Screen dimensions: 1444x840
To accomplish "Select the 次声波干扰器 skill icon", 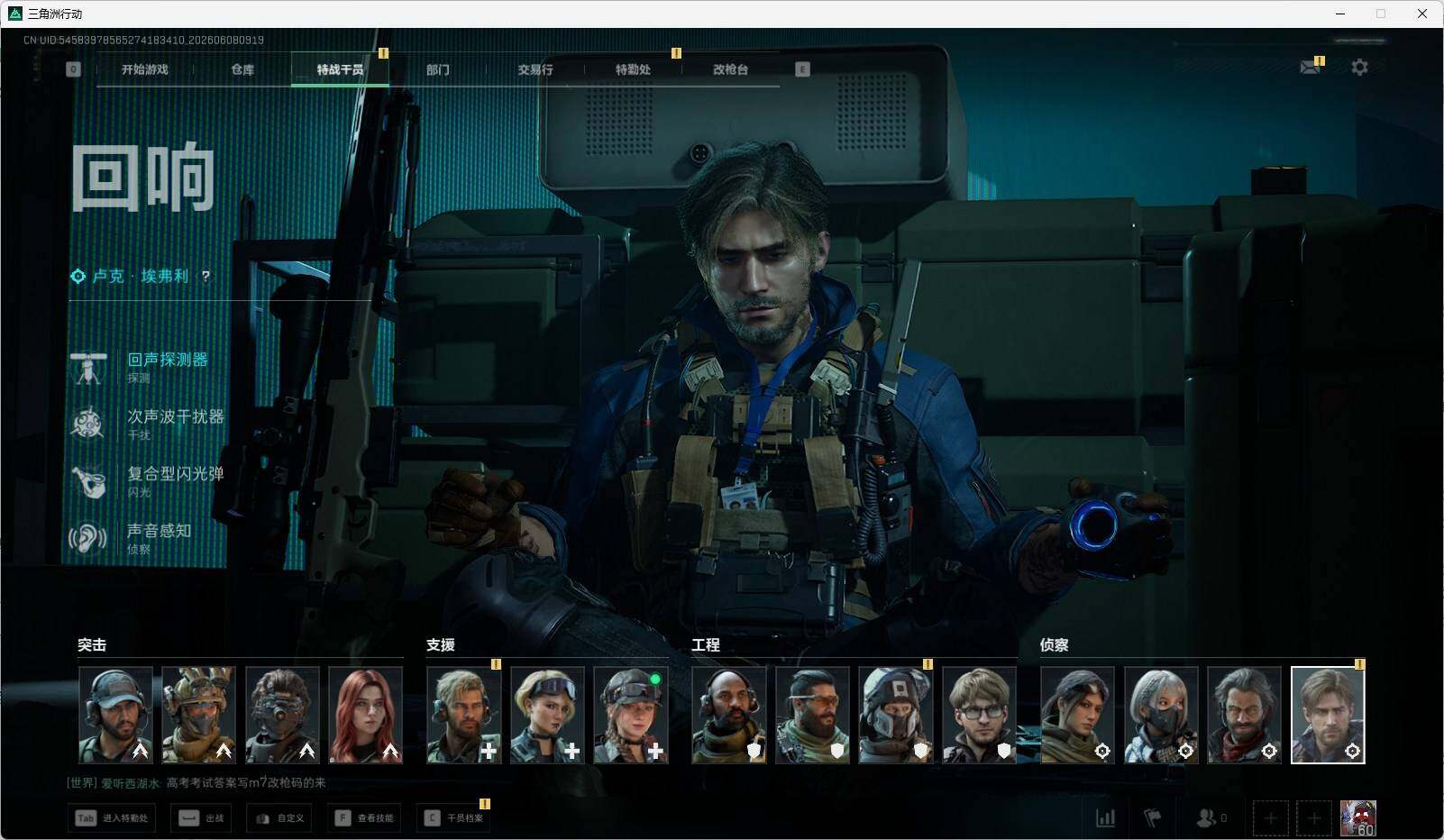I will (x=88, y=424).
